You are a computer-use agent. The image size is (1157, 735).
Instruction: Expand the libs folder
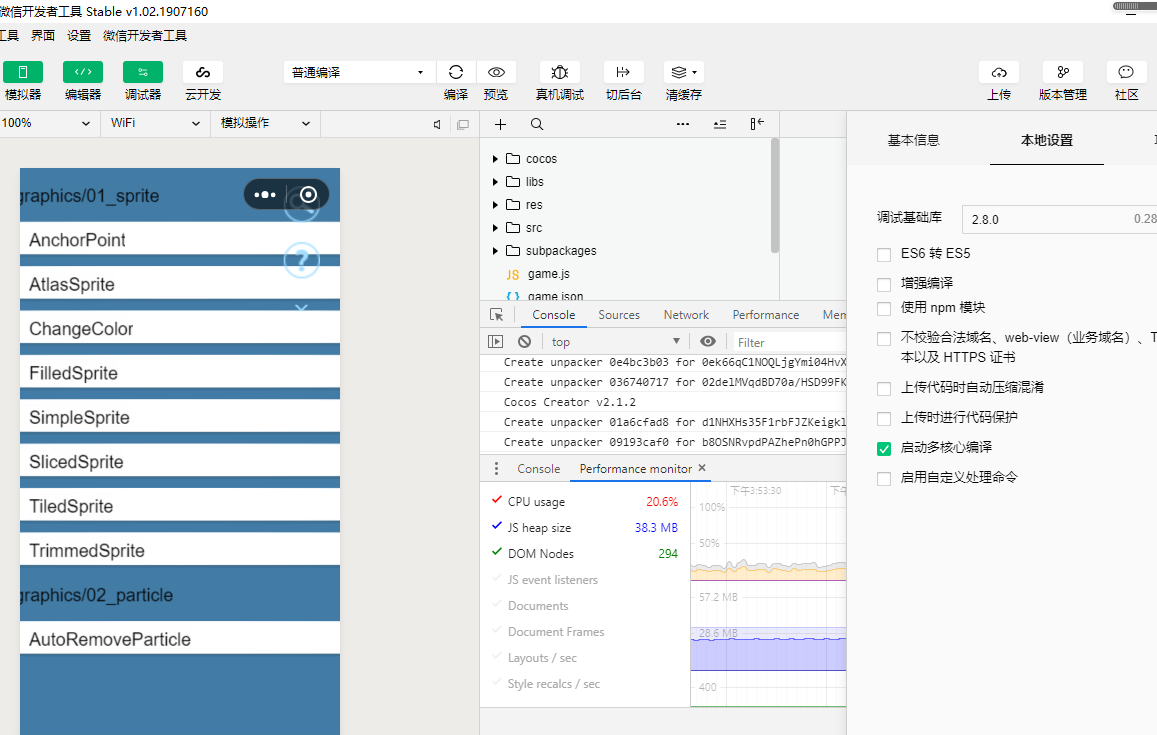click(x=495, y=182)
